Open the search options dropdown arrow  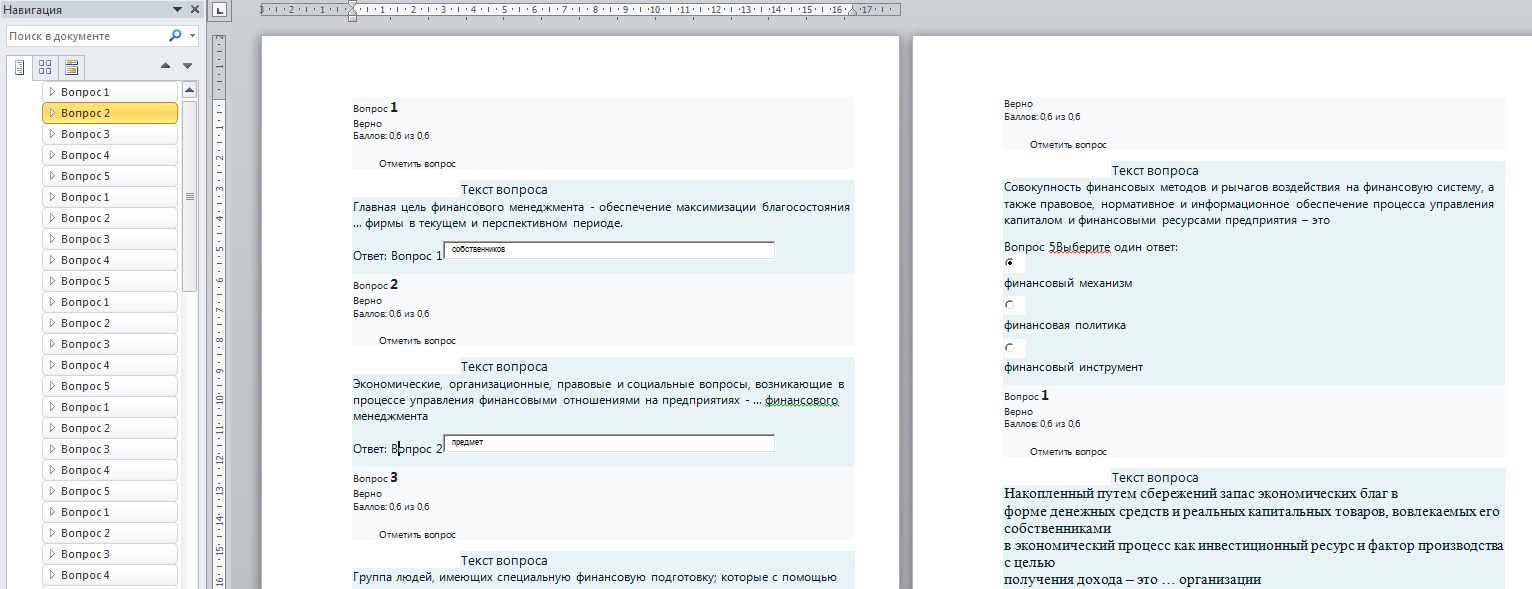(x=192, y=36)
